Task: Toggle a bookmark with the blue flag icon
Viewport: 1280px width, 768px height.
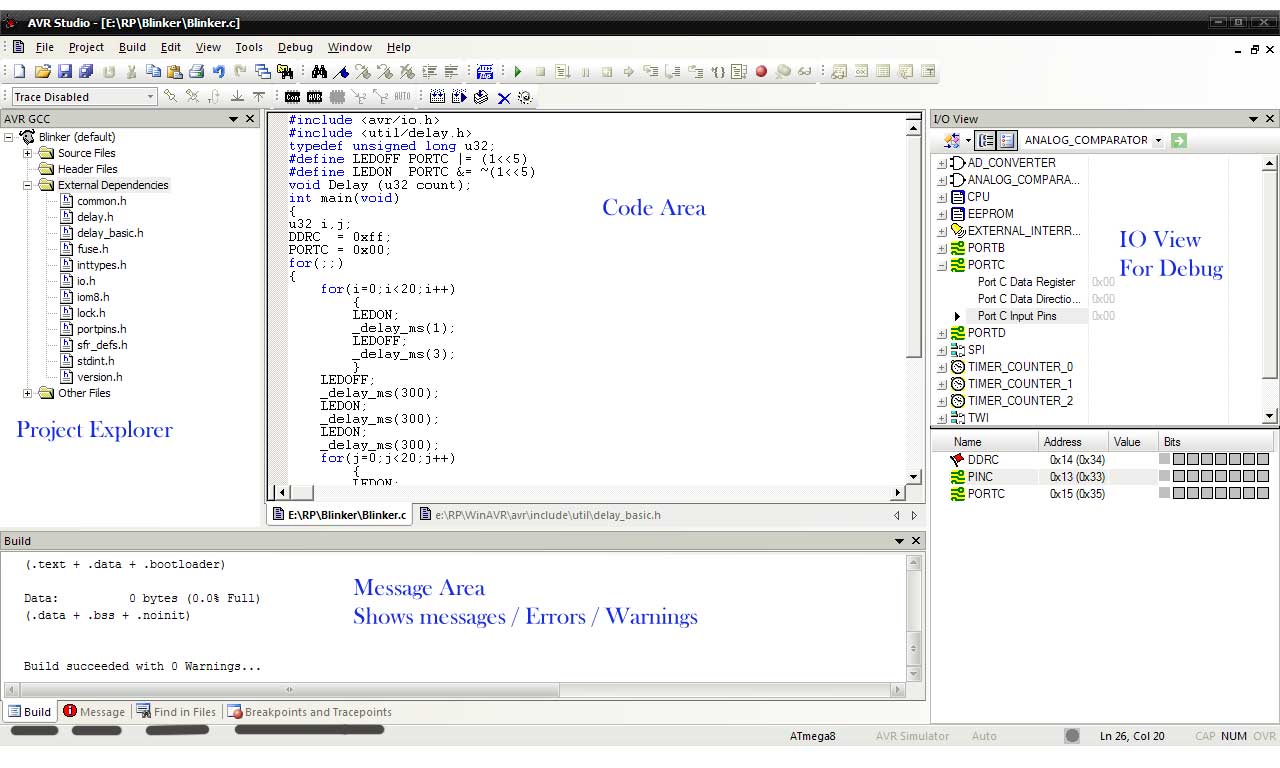Action: [x=341, y=72]
